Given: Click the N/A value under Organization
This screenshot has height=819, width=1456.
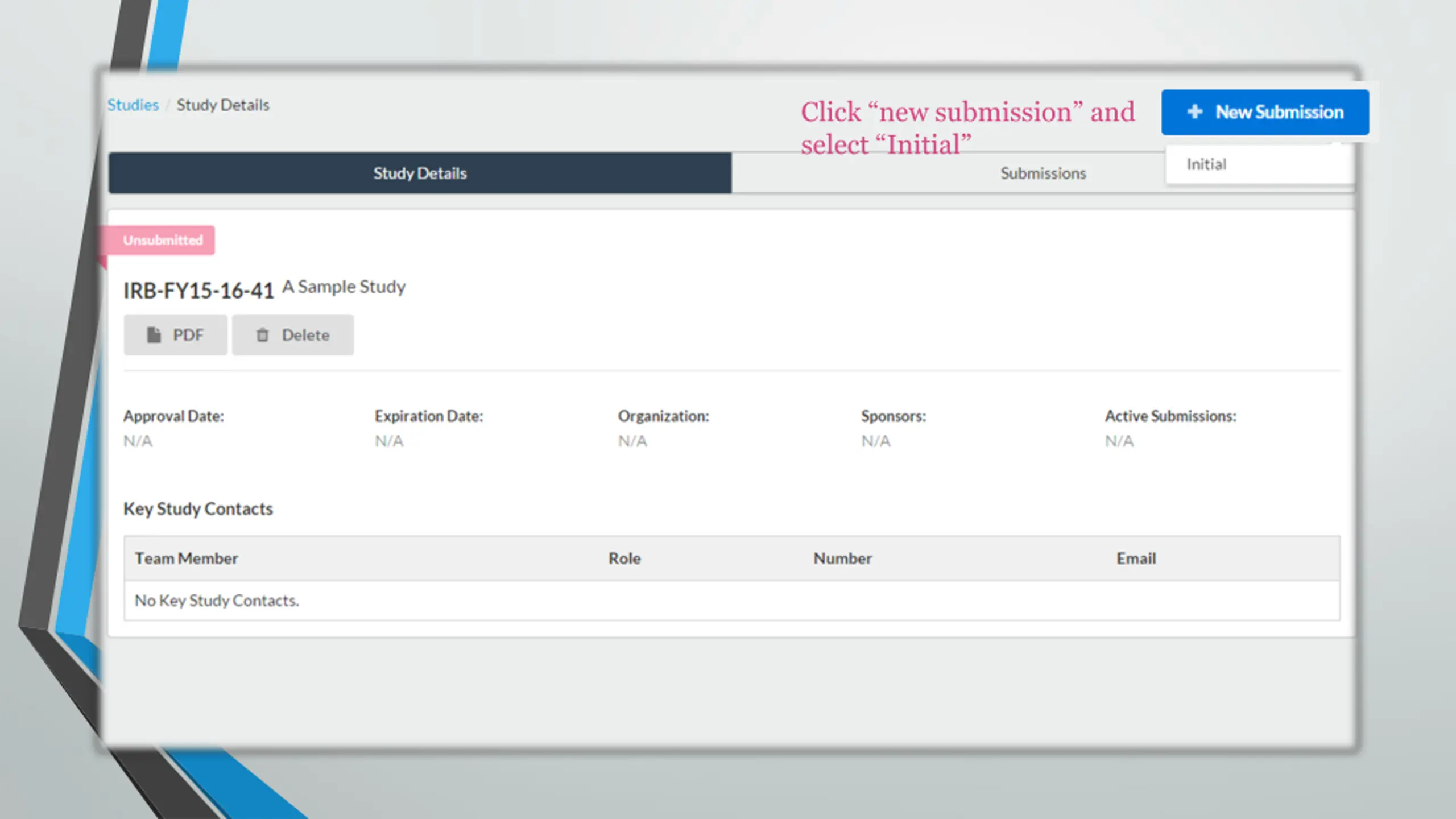Looking at the screenshot, I should pos(632,441).
